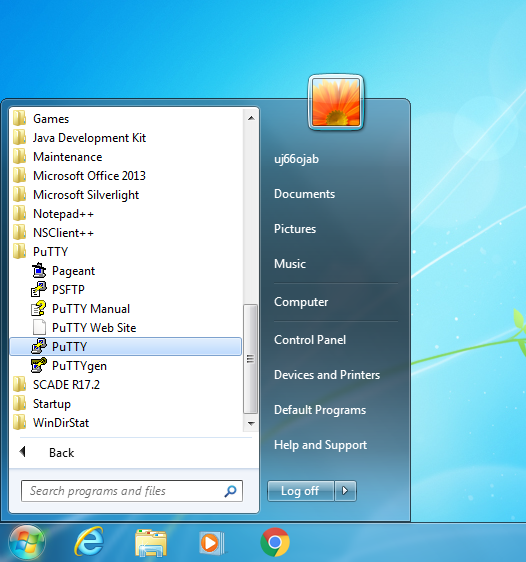This screenshot has width=526, height=562.
Task: Open Windows Media Player from the taskbar
Action: pyautogui.click(x=212, y=543)
